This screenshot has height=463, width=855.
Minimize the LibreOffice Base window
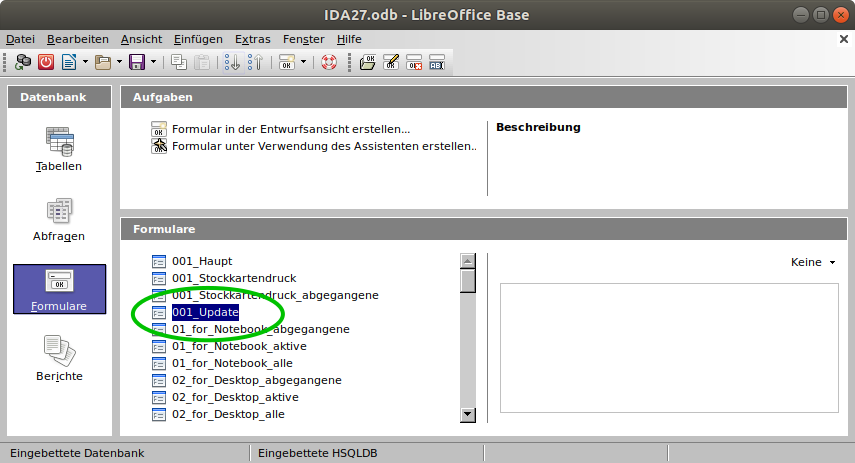(x=800, y=15)
